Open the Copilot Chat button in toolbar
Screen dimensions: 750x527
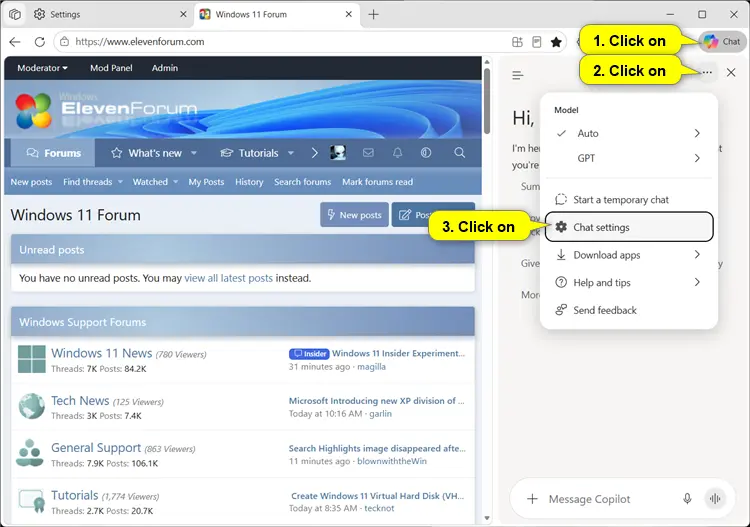[722, 42]
